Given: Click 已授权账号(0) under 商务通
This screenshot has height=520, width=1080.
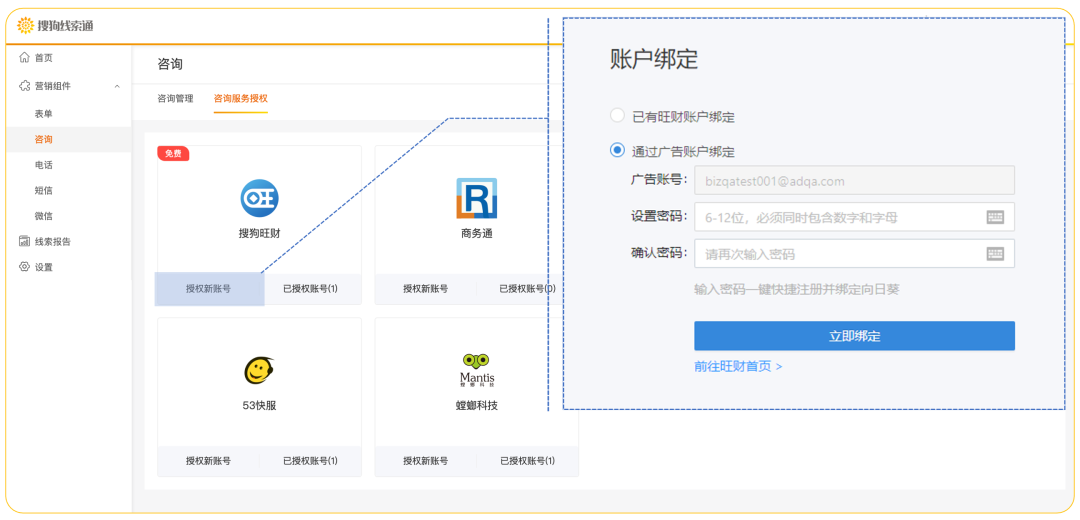Looking at the screenshot, I should pyautogui.click(x=528, y=289).
